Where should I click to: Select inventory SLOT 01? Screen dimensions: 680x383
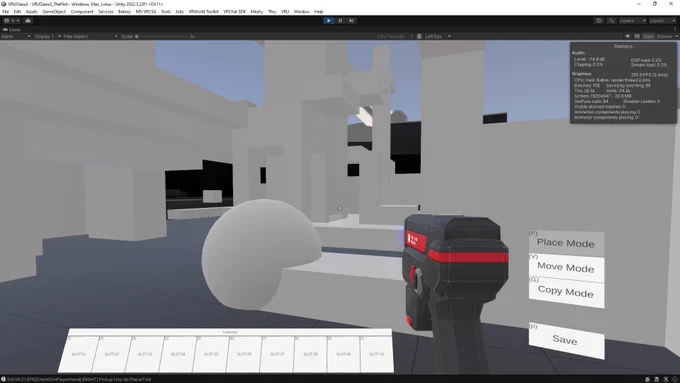click(78, 354)
